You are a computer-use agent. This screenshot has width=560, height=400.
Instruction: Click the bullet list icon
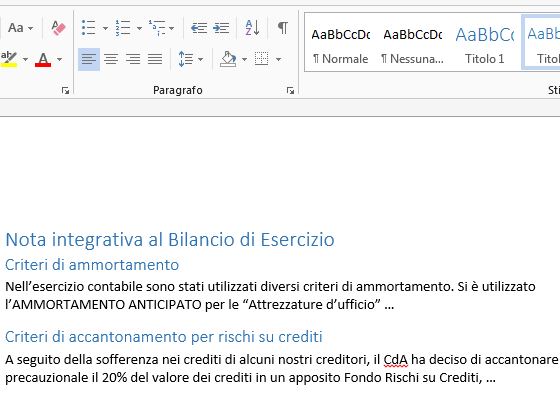(89, 28)
